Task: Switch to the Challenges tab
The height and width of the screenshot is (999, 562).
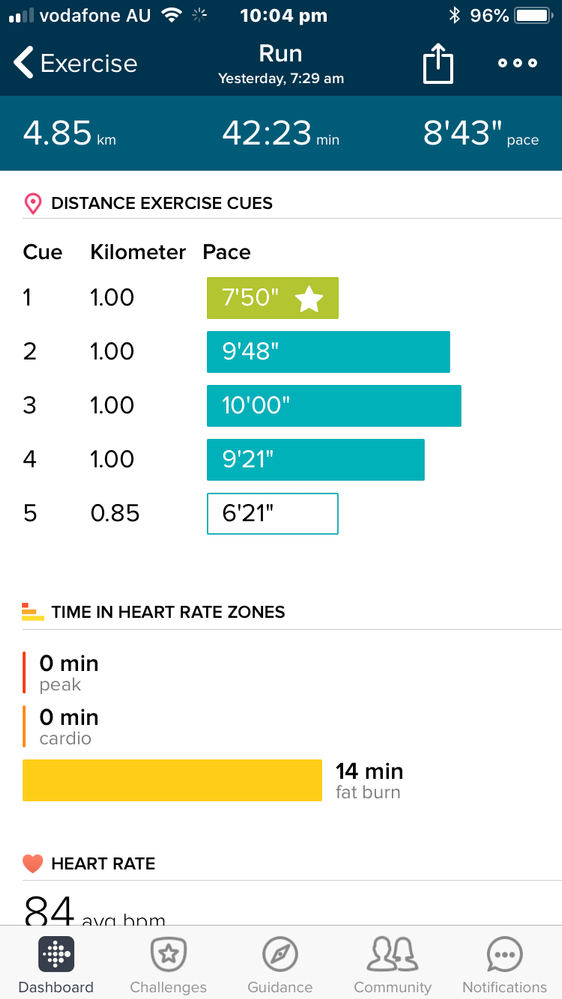Action: (x=168, y=965)
